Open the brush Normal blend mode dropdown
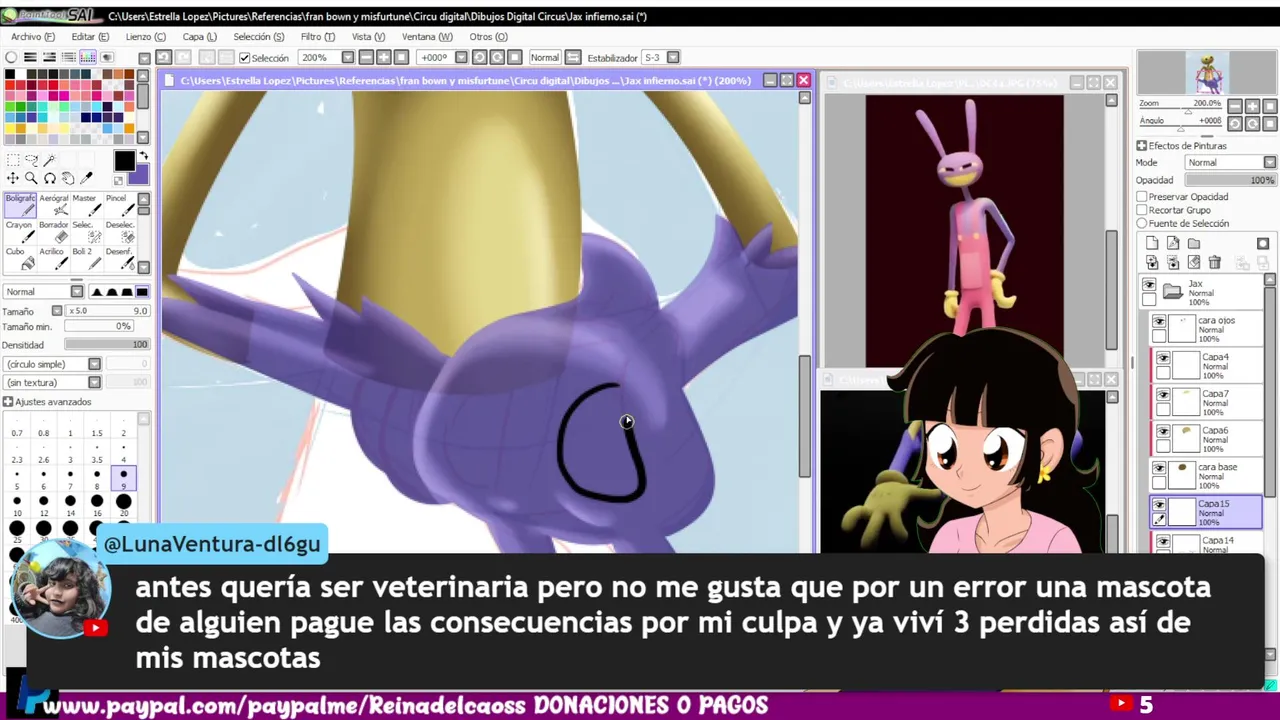The image size is (1280, 720). (76, 291)
